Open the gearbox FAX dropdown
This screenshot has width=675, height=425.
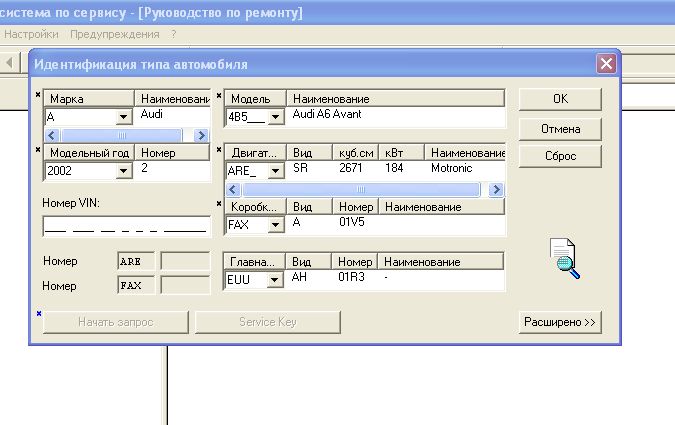(275, 226)
